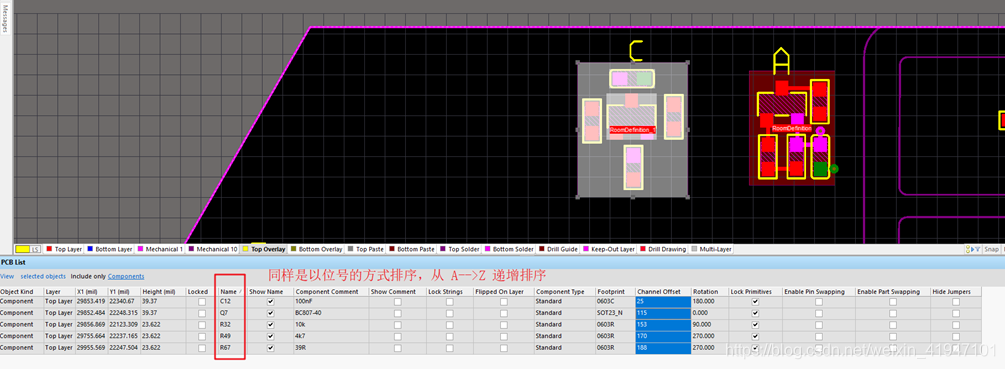This screenshot has width=1005, height=369.
Task: Toggle the Locked checkbox for C12
Action: (203, 301)
